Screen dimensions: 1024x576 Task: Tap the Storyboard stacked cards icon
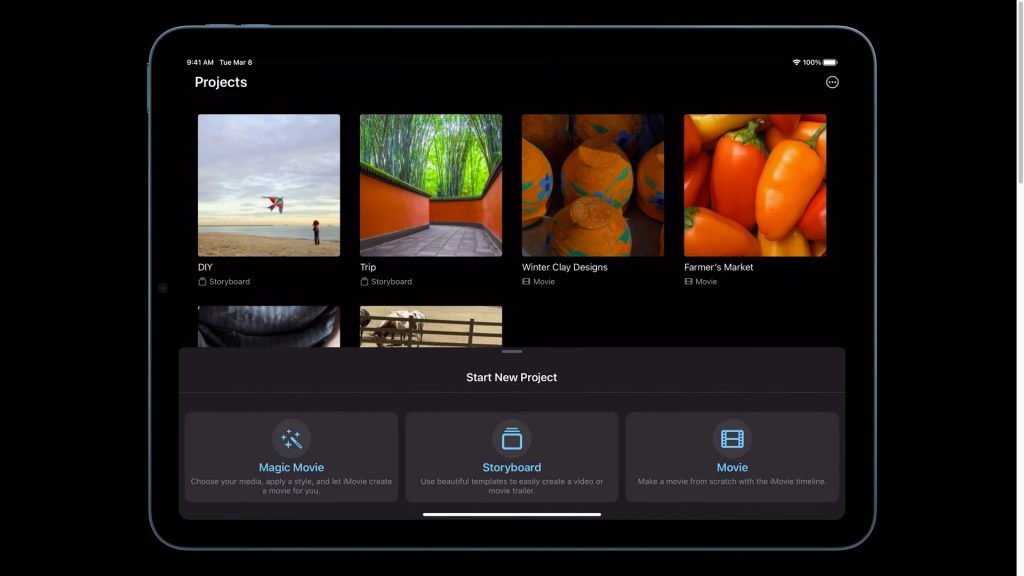click(x=512, y=439)
